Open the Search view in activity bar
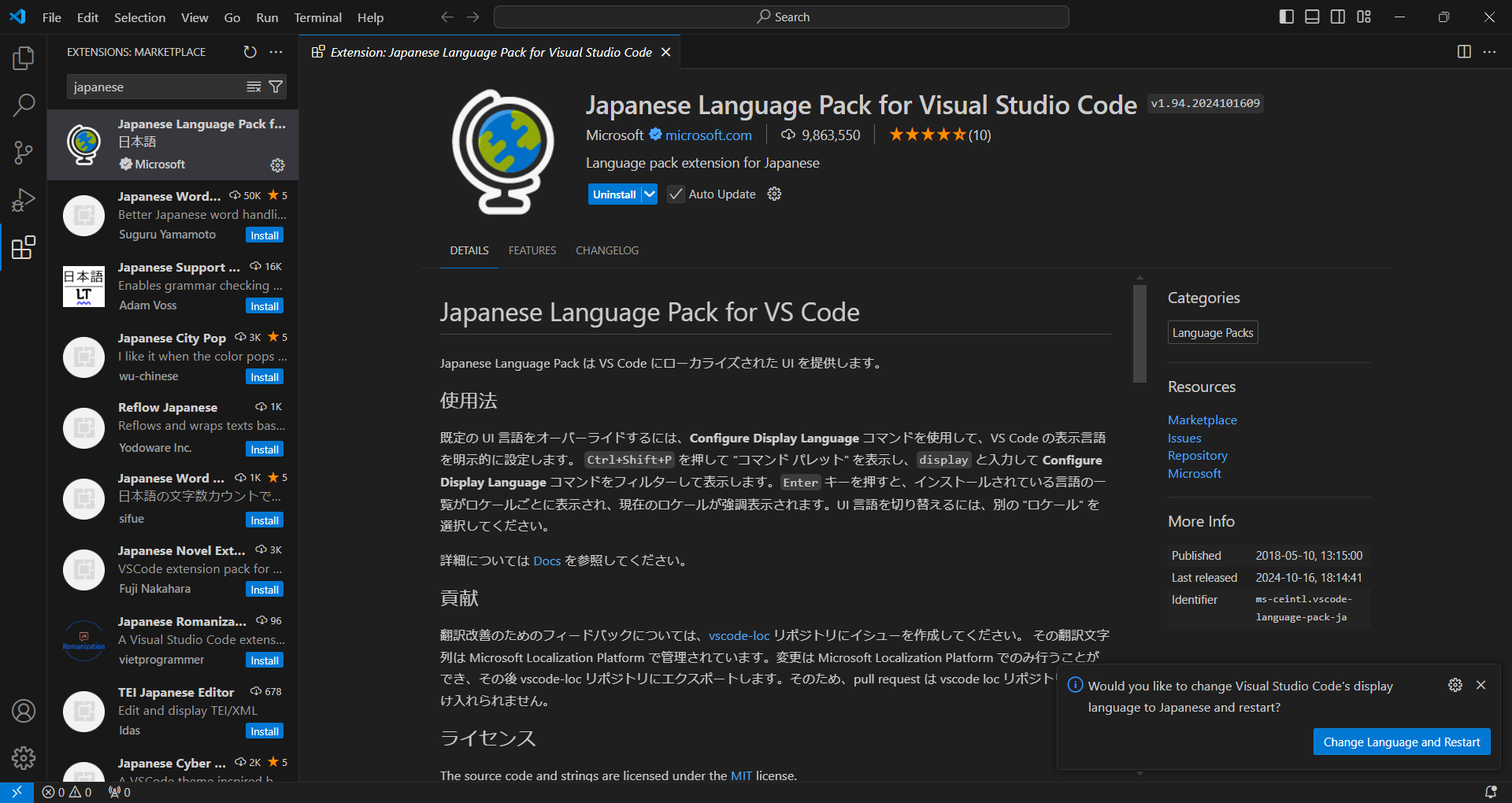This screenshot has width=1512, height=803. coord(24,105)
